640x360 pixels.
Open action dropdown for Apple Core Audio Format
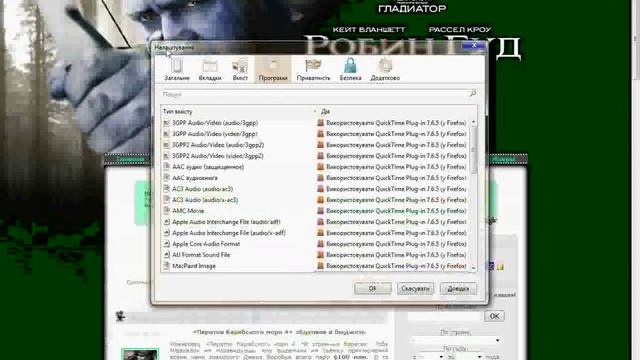[393, 244]
